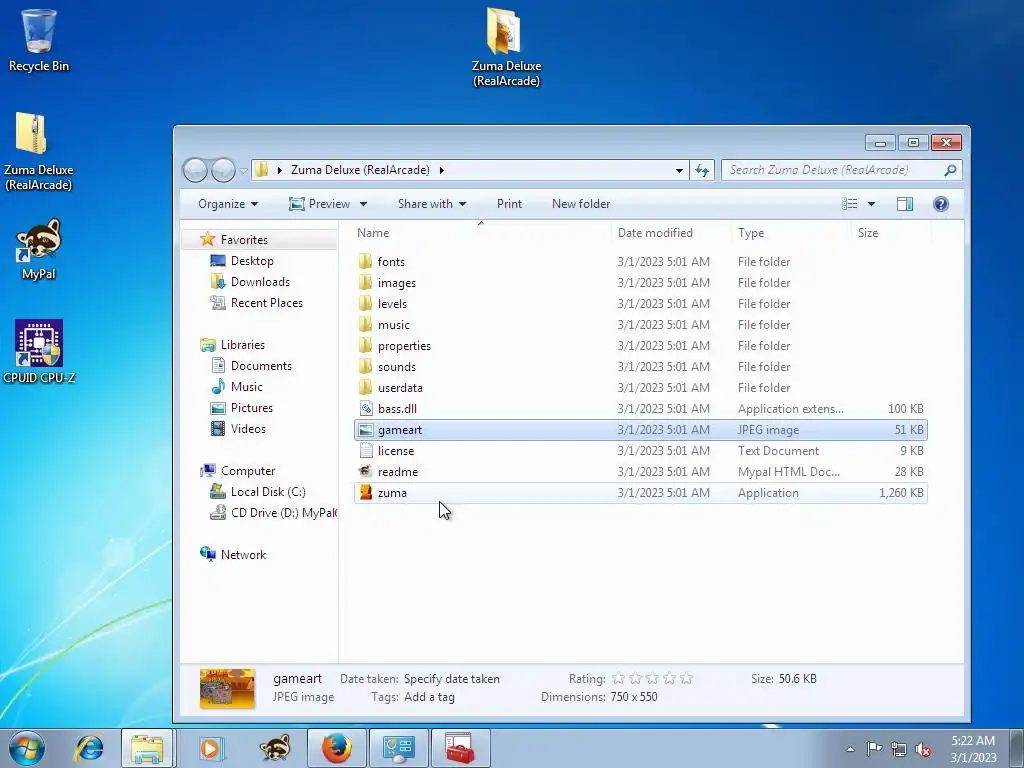1024x768 pixels.
Task: Sort by Name column header
Action: click(x=481, y=233)
